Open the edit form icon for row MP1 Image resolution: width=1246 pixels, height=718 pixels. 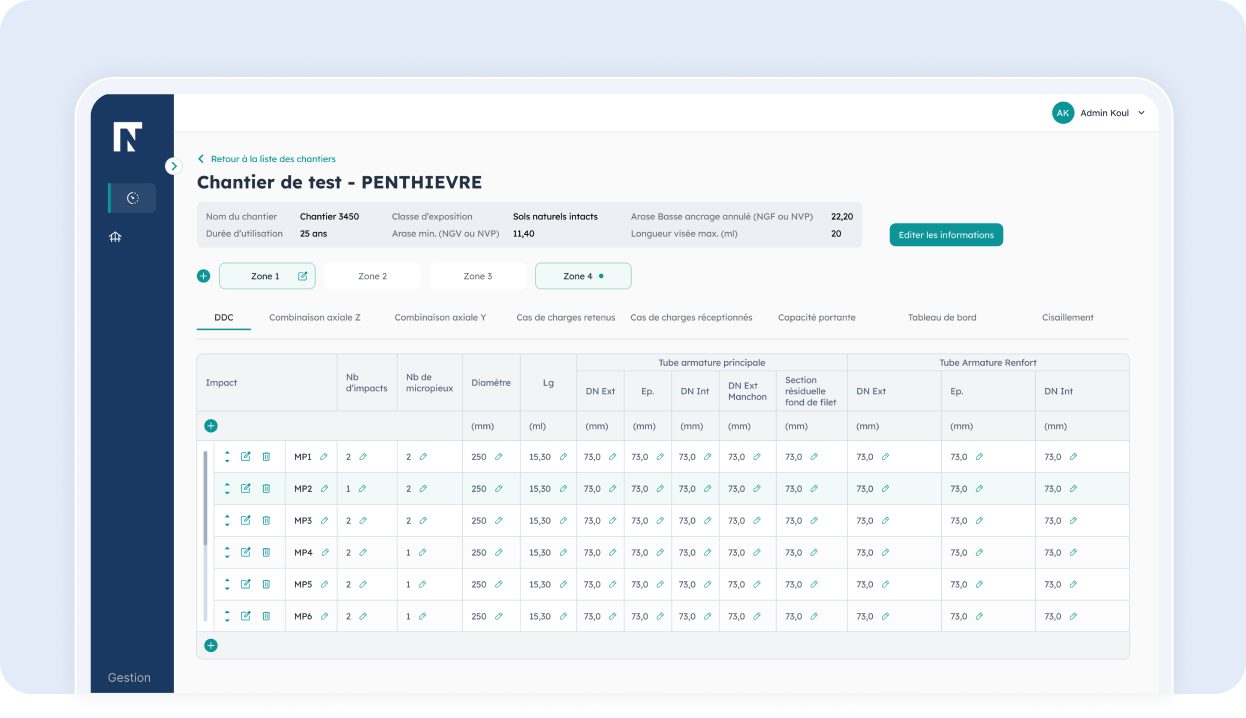[246, 457]
